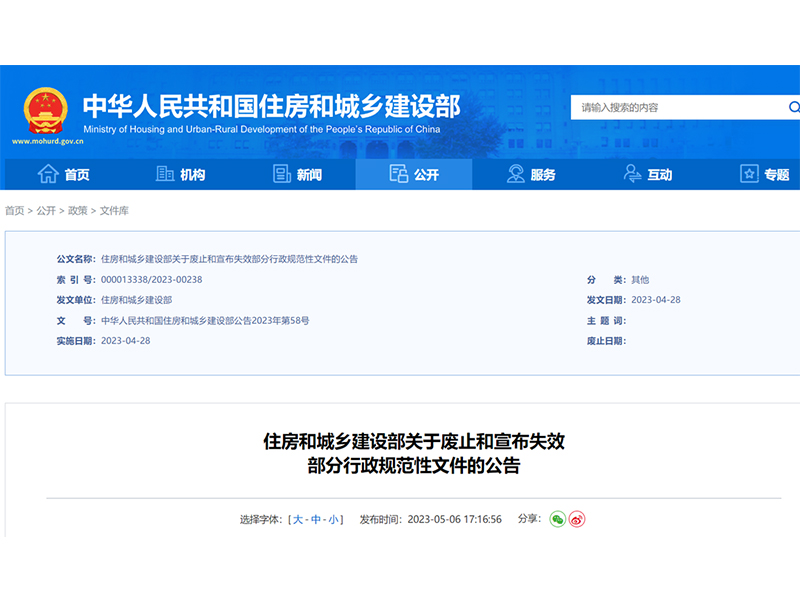
Task: Click the 互动 people icon
Action: pyautogui.click(x=632, y=174)
